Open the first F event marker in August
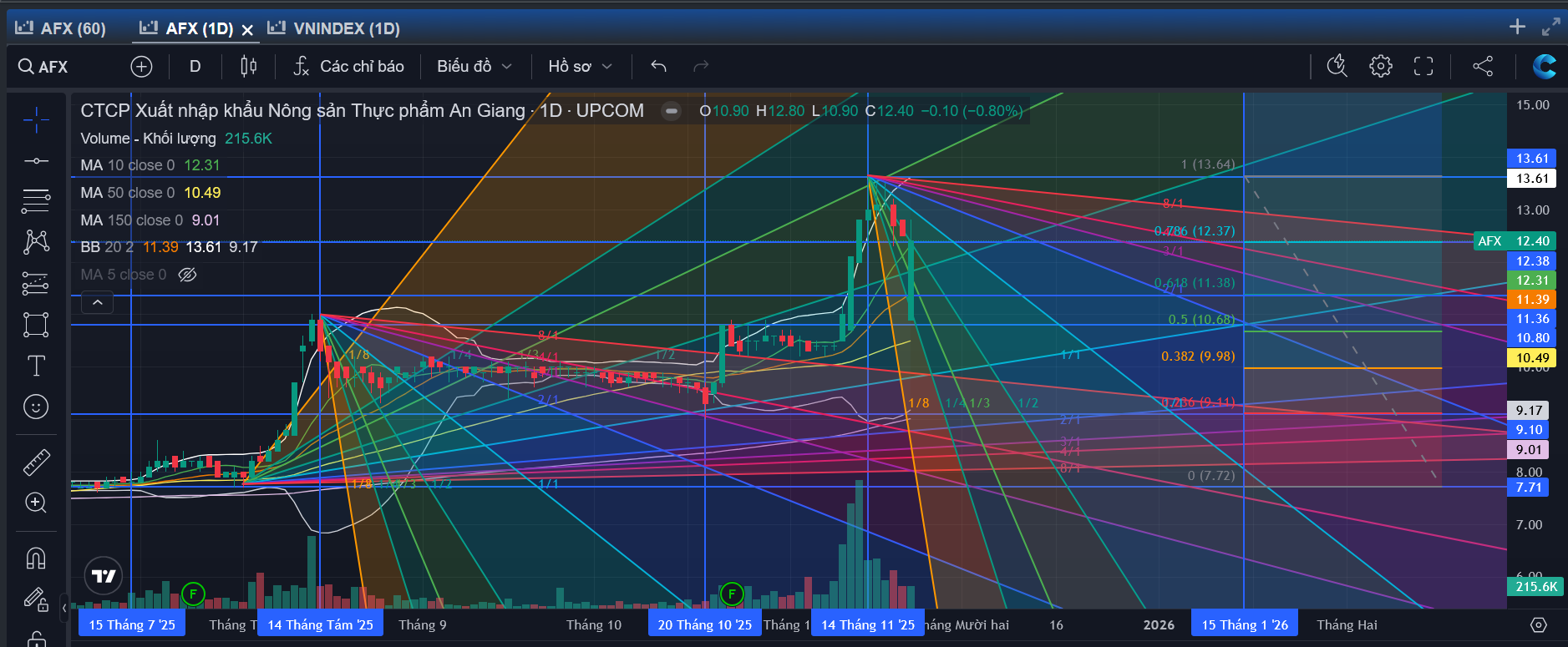 tap(193, 594)
